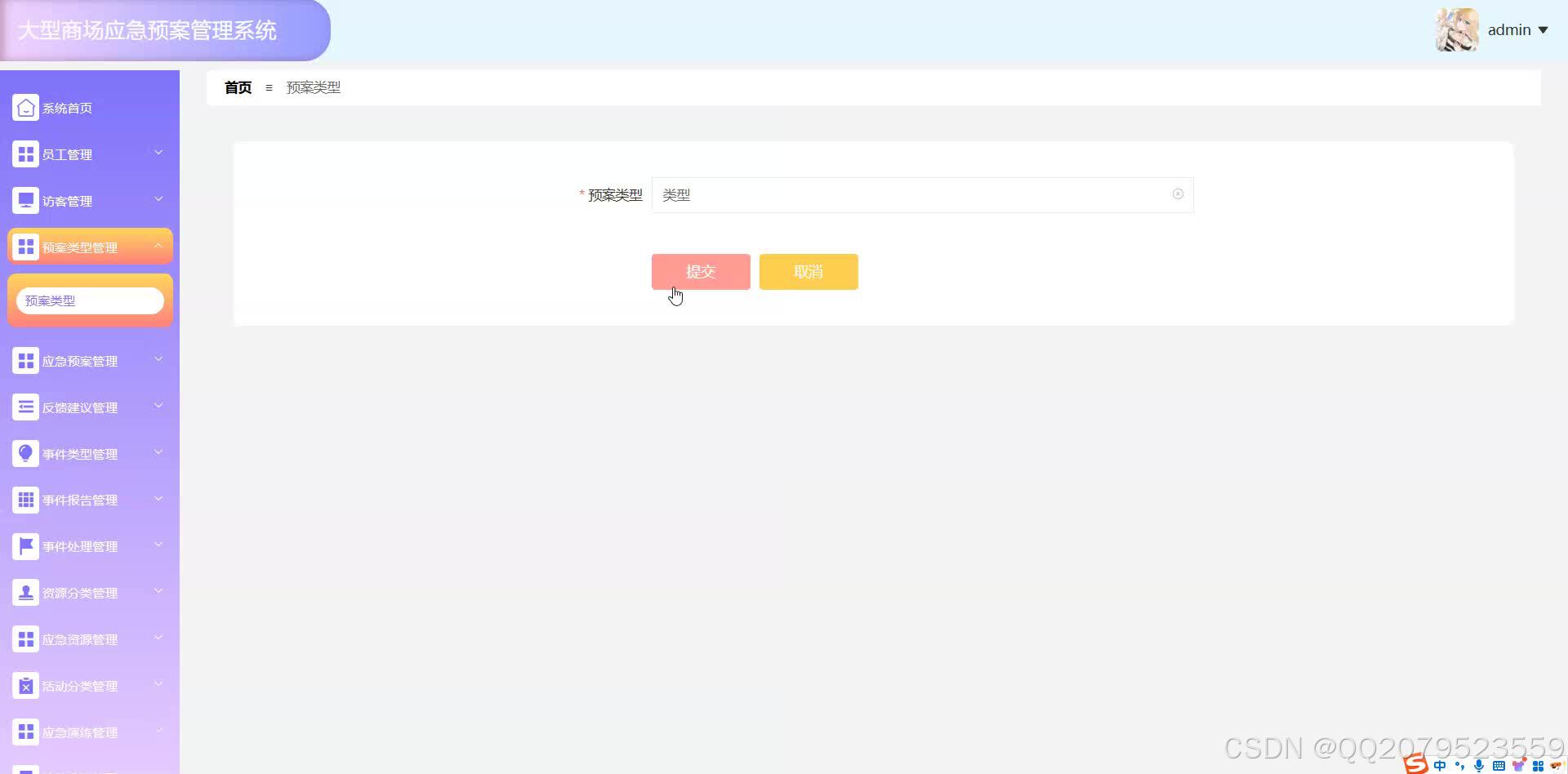Expand the 事件类型管理 menu chevron

158,452
